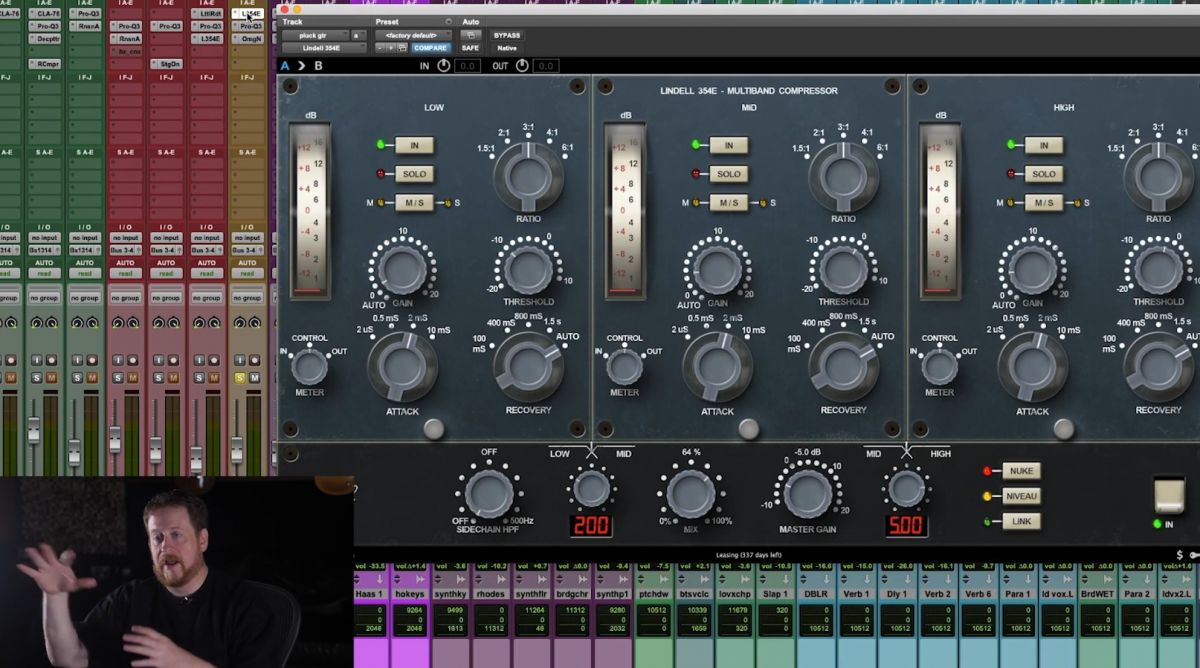
Task: Click the automation icon under Auto
Action: (471, 35)
